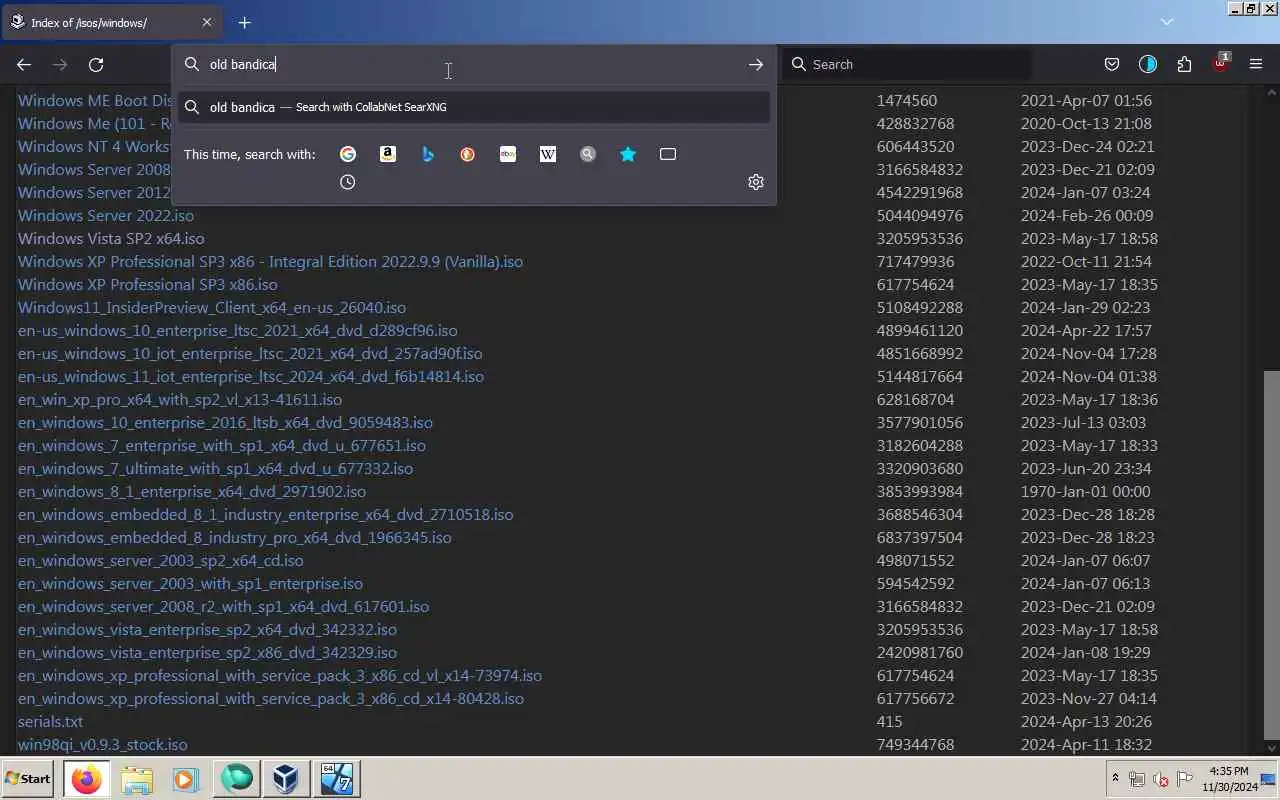This screenshot has height=800, width=1280.
Task: Show hidden system tray icons
Action: (x=1115, y=778)
